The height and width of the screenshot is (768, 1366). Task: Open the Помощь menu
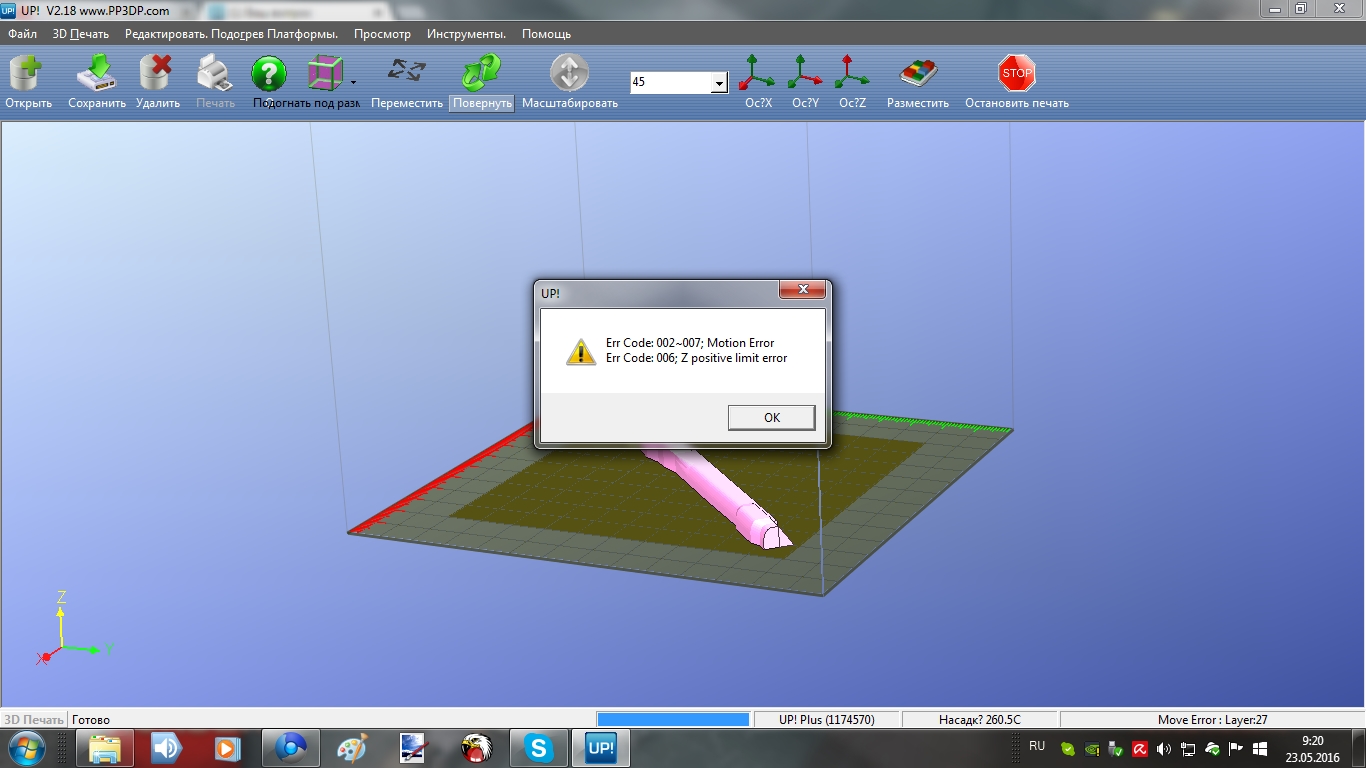[x=546, y=33]
